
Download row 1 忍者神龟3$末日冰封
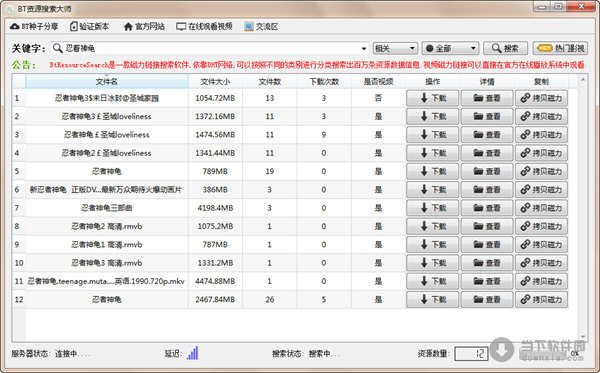pos(432,98)
